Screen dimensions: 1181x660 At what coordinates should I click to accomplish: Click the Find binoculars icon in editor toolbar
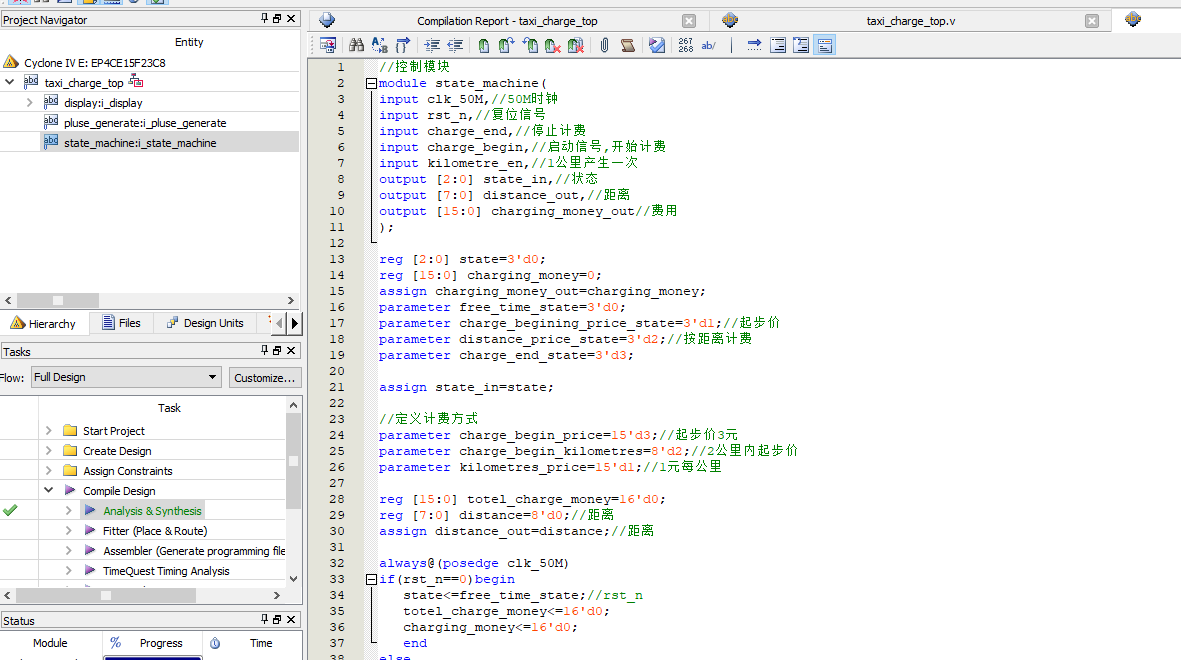[x=356, y=45]
